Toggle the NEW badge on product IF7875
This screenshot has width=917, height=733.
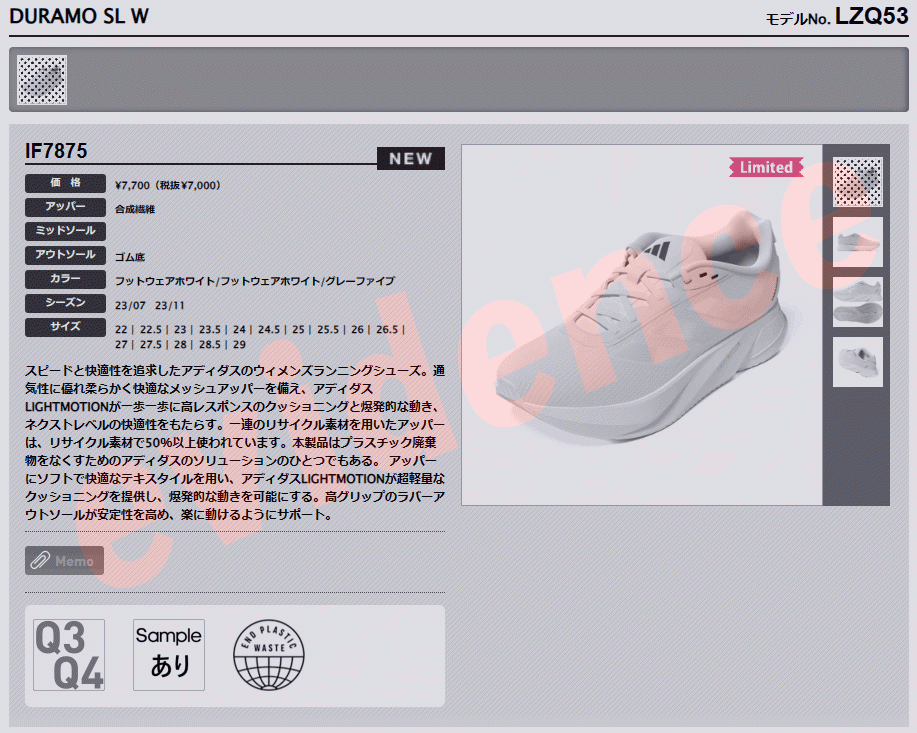pyautogui.click(x=410, y=158)
